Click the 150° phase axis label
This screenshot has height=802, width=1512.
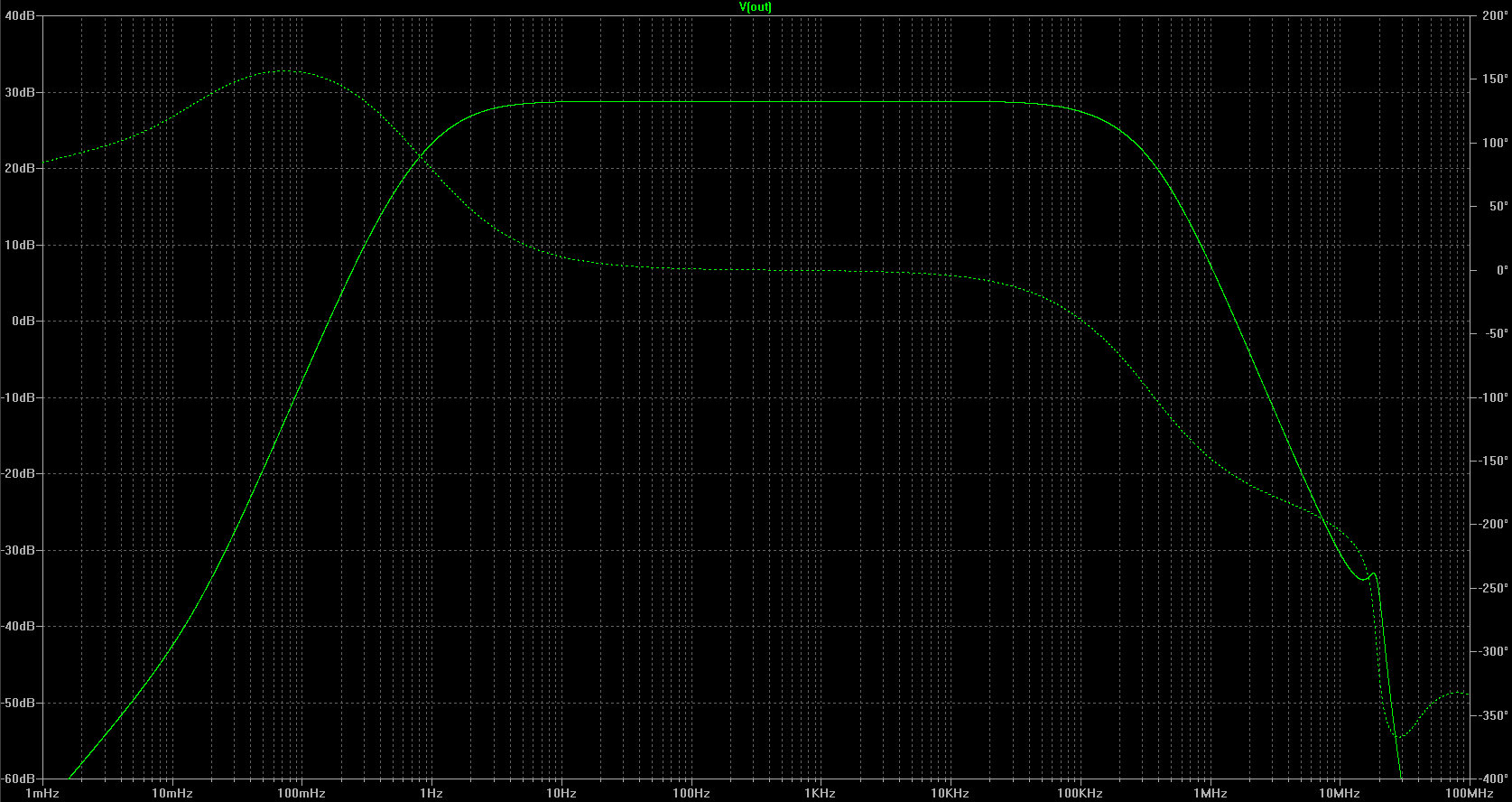(x=1495, y=79)
